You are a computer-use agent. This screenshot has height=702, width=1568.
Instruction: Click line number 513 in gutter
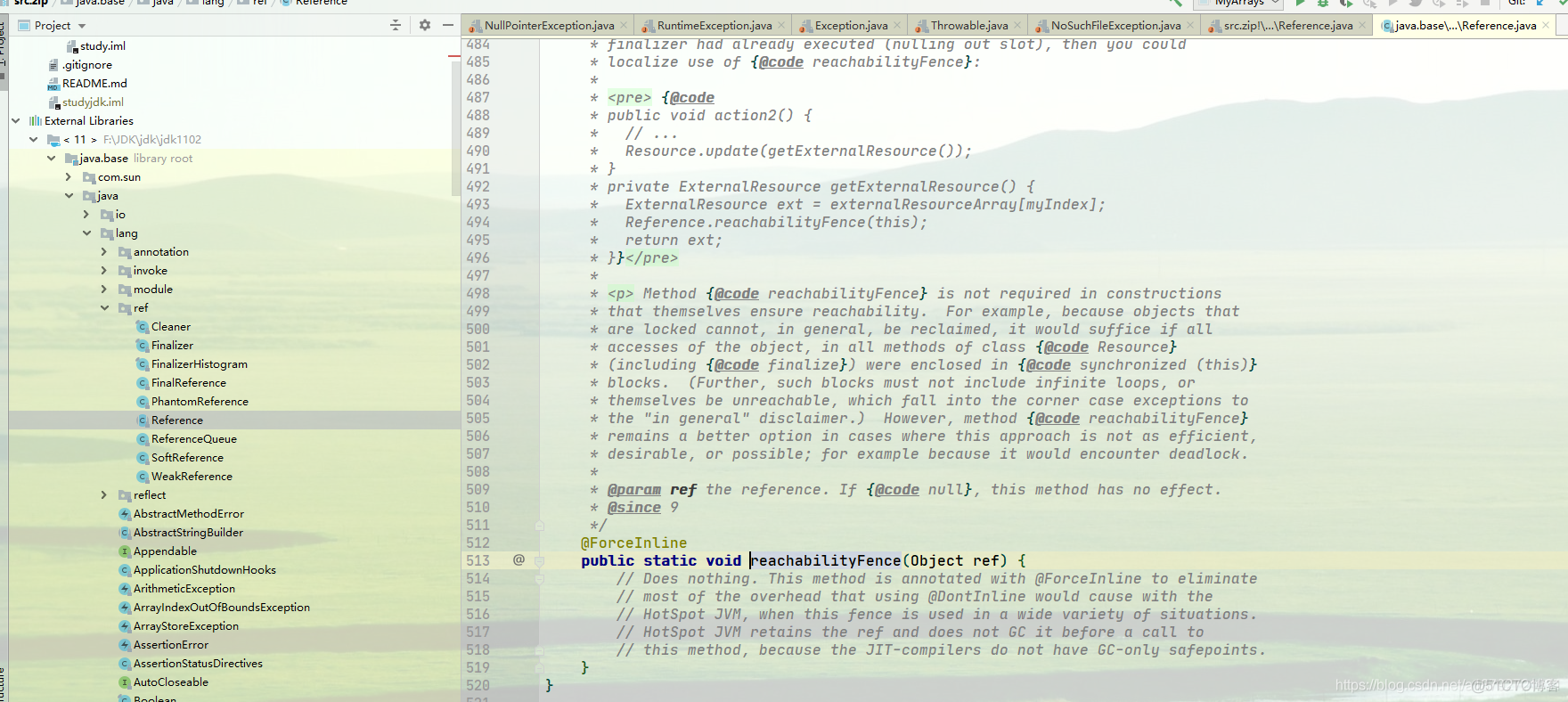coord(478,560)
